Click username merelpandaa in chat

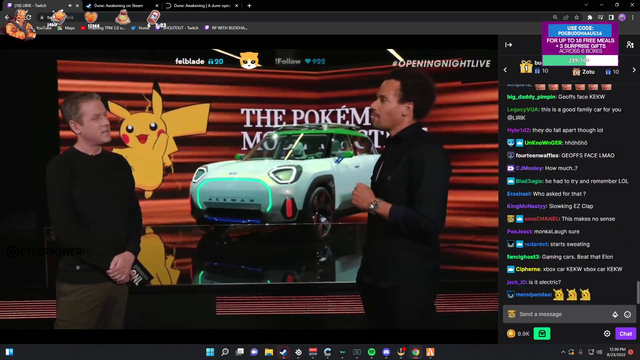533,294
